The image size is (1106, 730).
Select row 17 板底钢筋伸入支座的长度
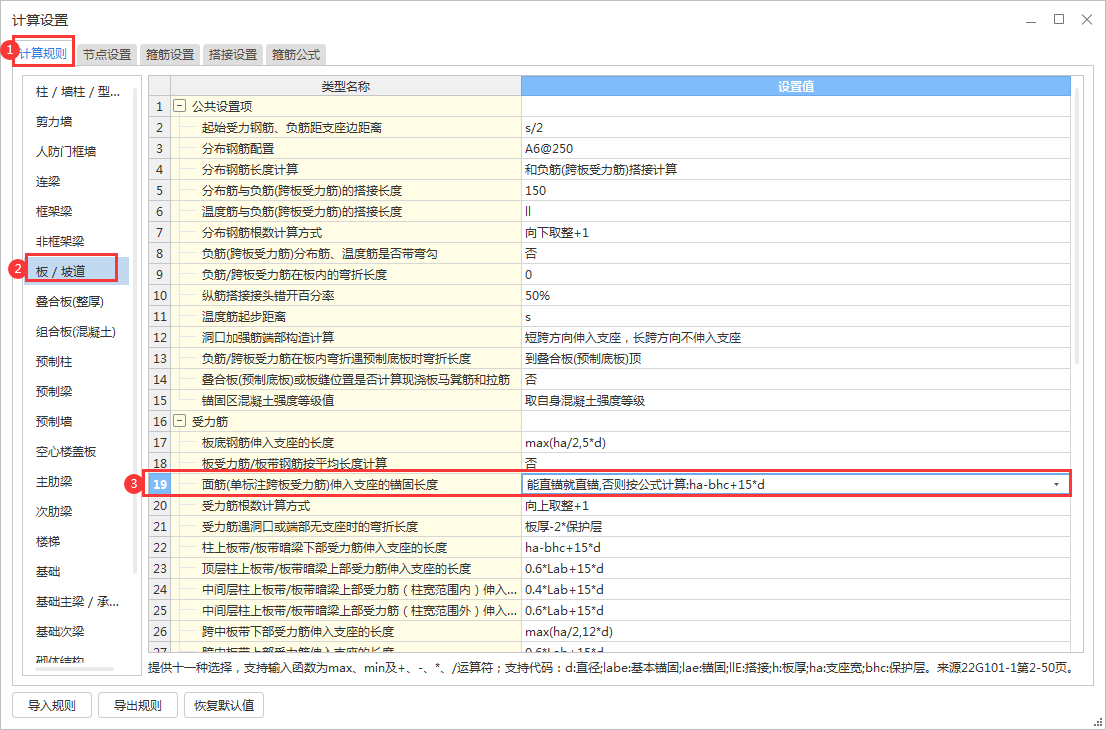coord(346,443)
